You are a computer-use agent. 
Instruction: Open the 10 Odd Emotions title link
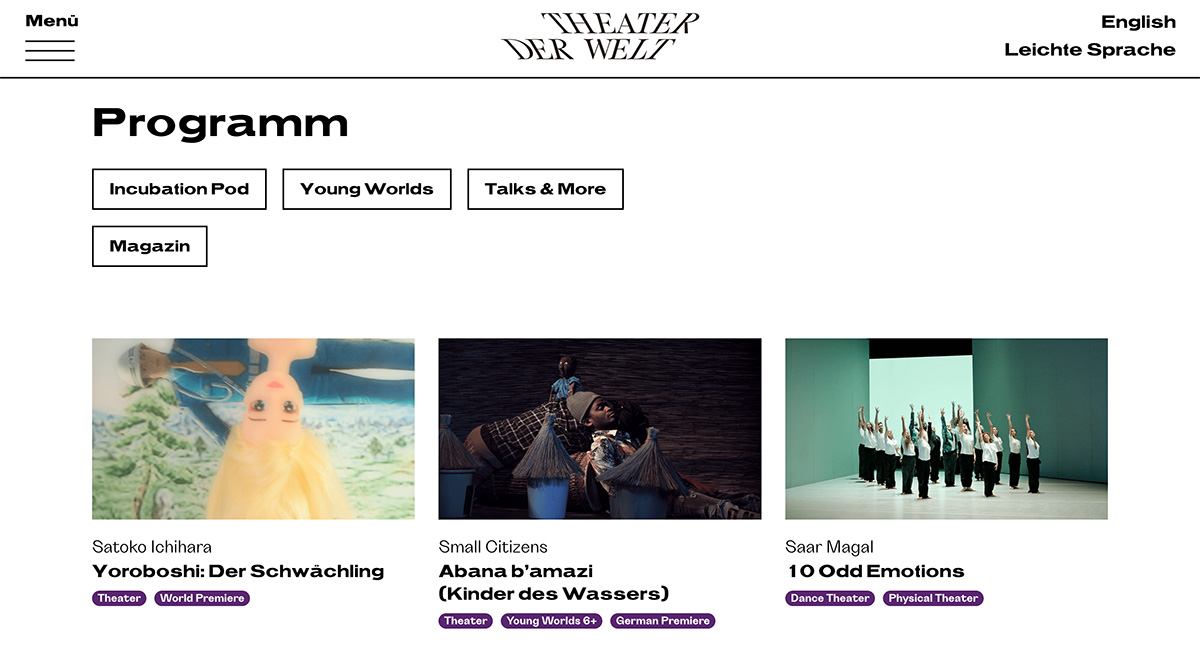[x=875, y=571]
